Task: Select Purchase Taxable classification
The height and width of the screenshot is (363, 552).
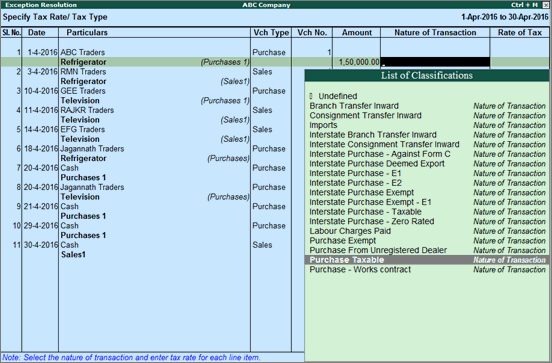Action: pos(427,260)
